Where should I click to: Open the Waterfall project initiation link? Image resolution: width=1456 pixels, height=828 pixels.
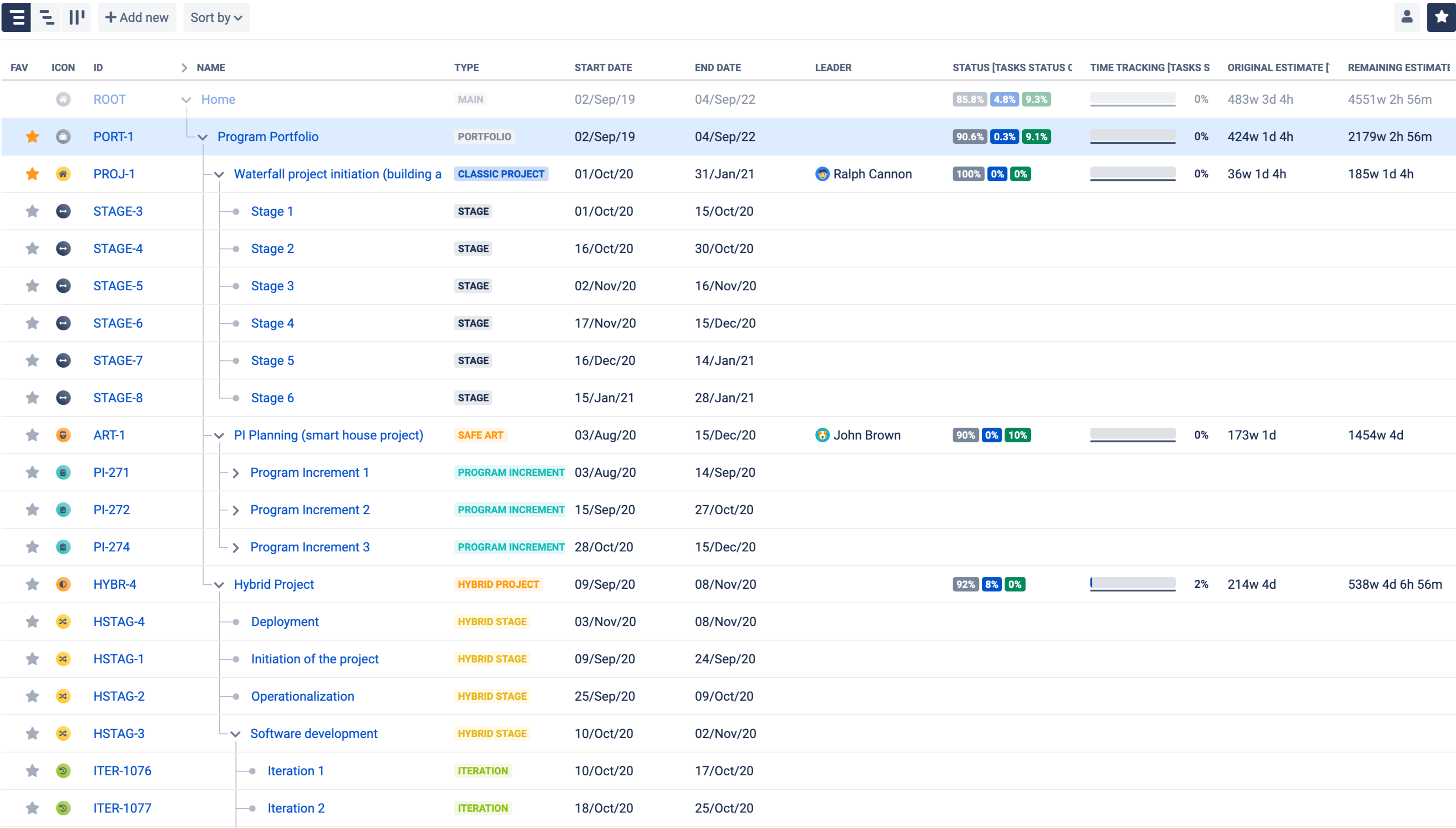(x=337, y=174)
